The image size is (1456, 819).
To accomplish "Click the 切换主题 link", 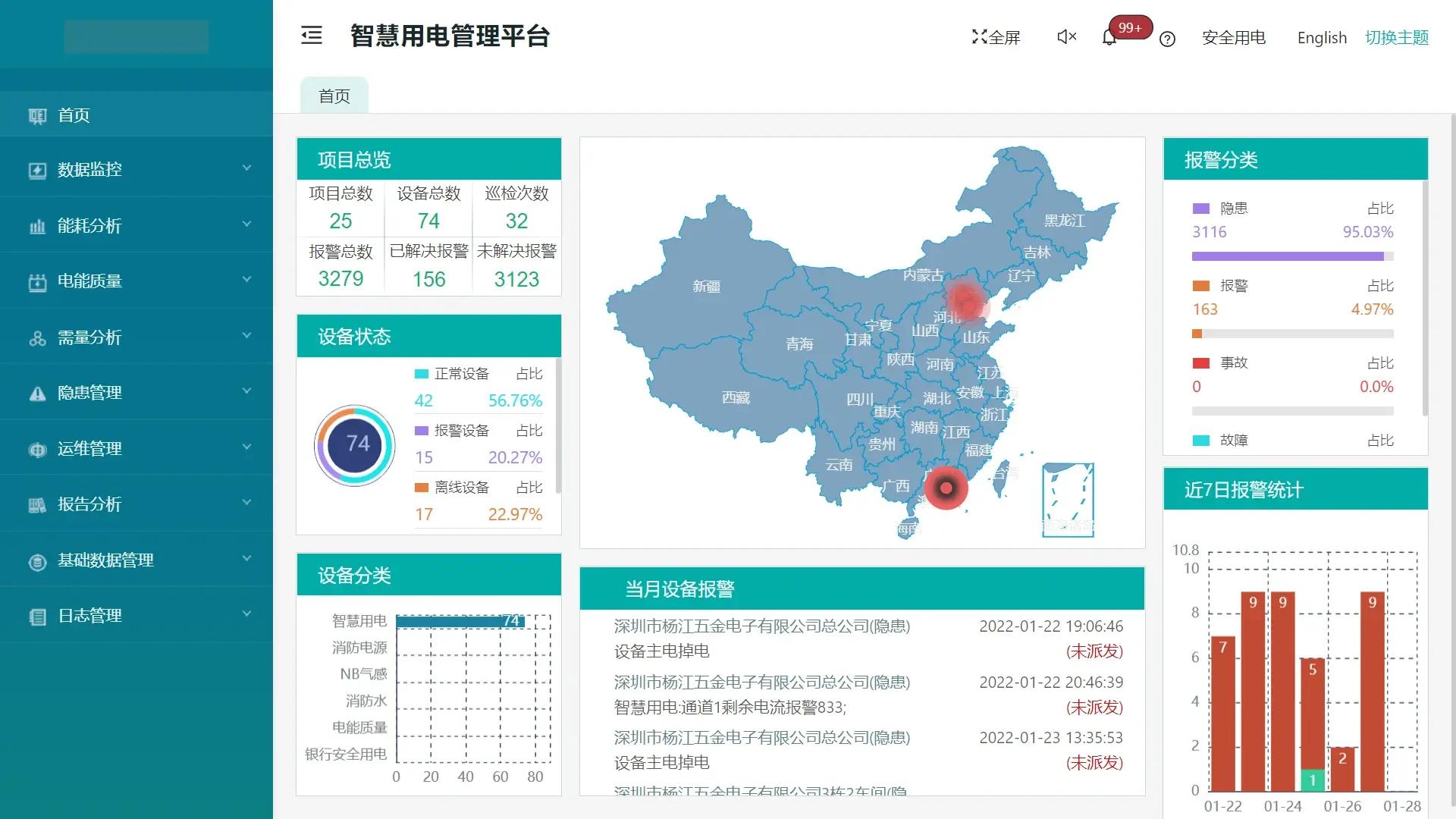I will click(x=1397, y=37).
